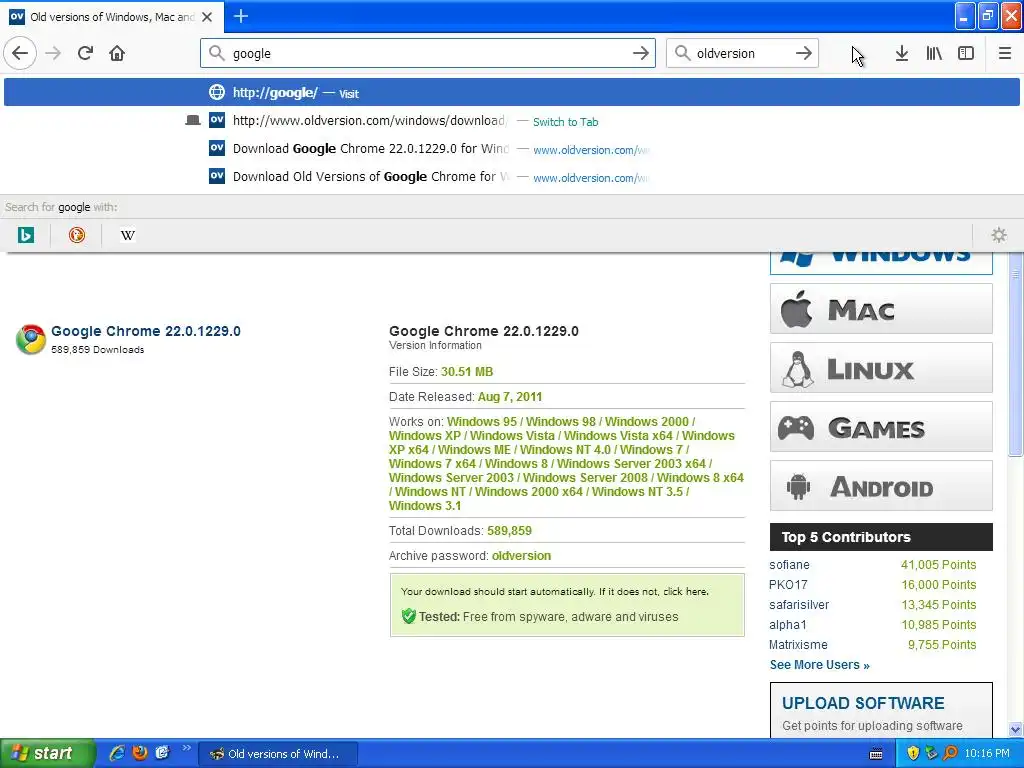Image resolution: width=1024 pixels, height=768 pixels.
Task: Click the taskbar clock showing 10:16 PM
Action: tap(987, 754)
